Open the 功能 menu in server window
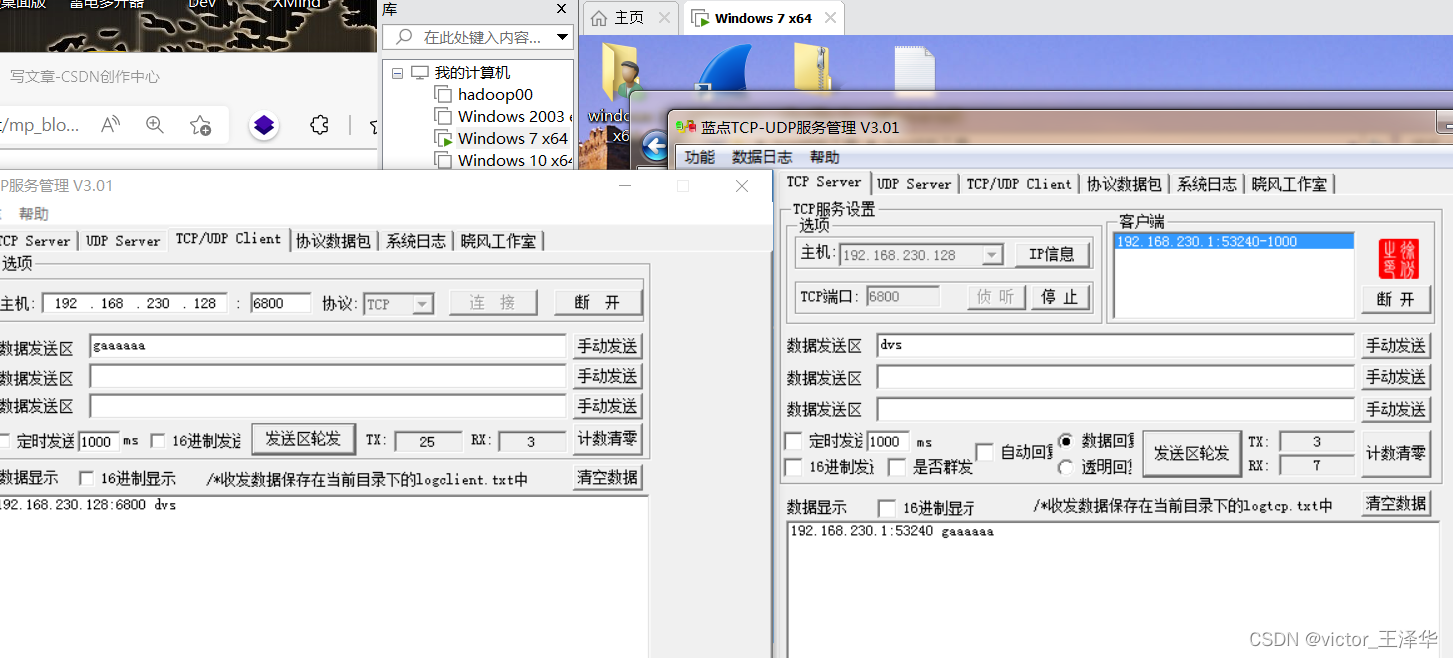Screen dimensions: 1453x658 700,157
